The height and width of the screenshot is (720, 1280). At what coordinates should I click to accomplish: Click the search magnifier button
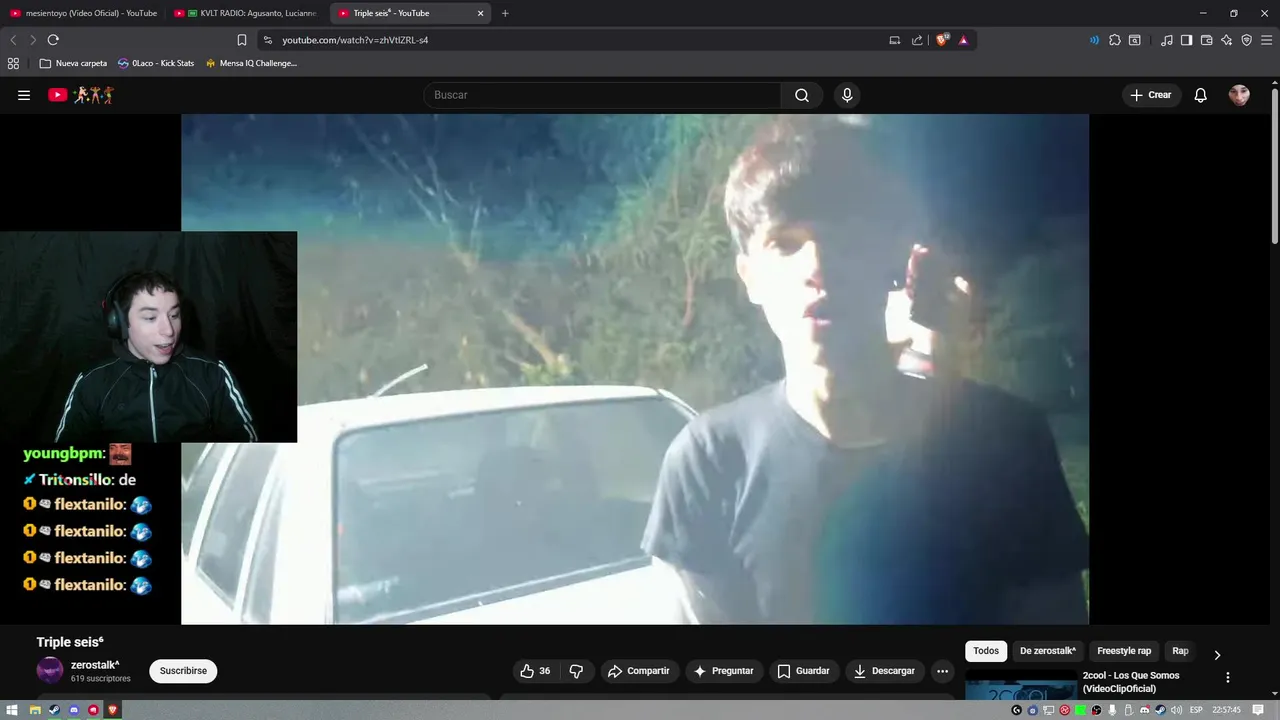[802, 95]
